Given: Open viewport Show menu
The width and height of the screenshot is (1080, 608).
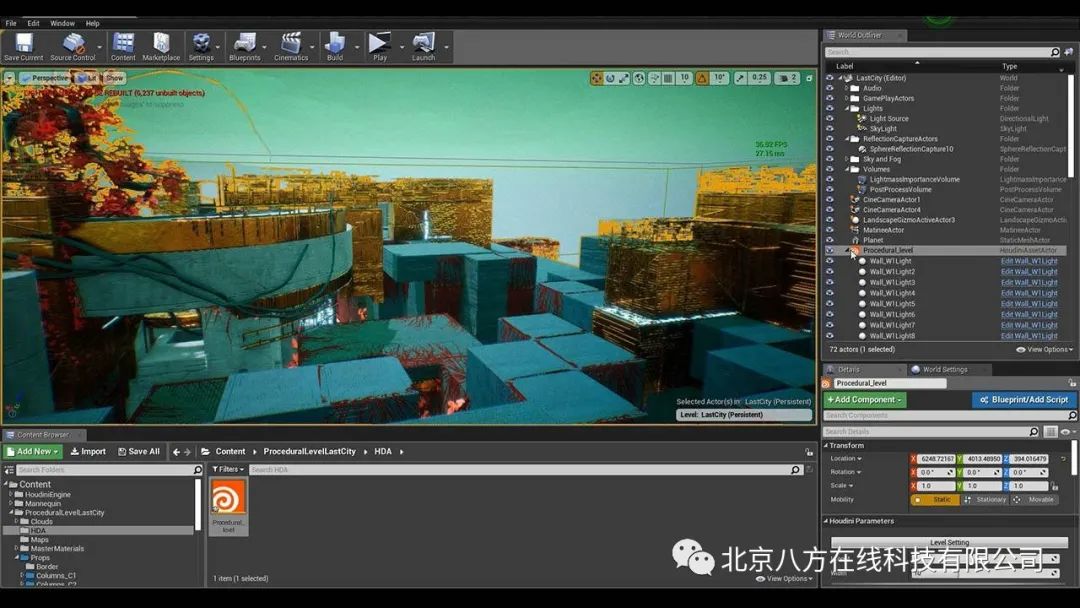Looking at the screenshot, I should pyautogui.click(x=115, y=78).
